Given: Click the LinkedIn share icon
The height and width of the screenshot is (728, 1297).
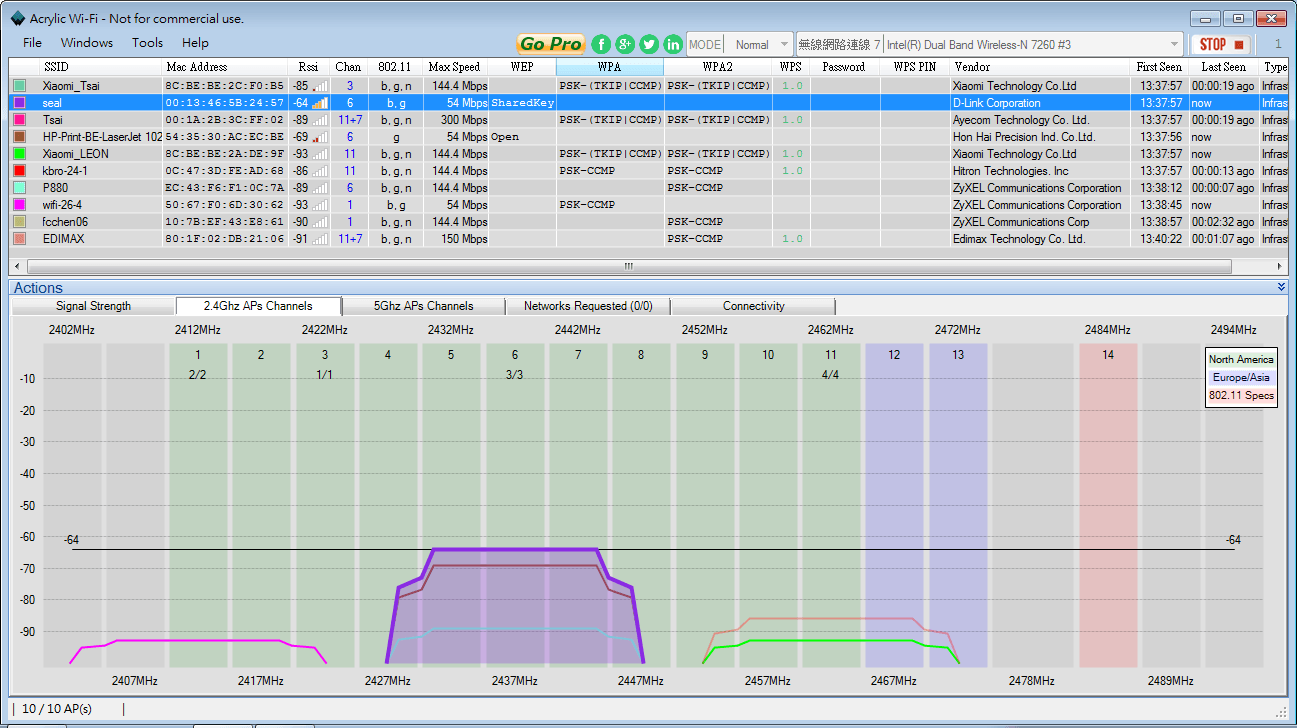Looking at the screenshot, I should pos(673,44).
